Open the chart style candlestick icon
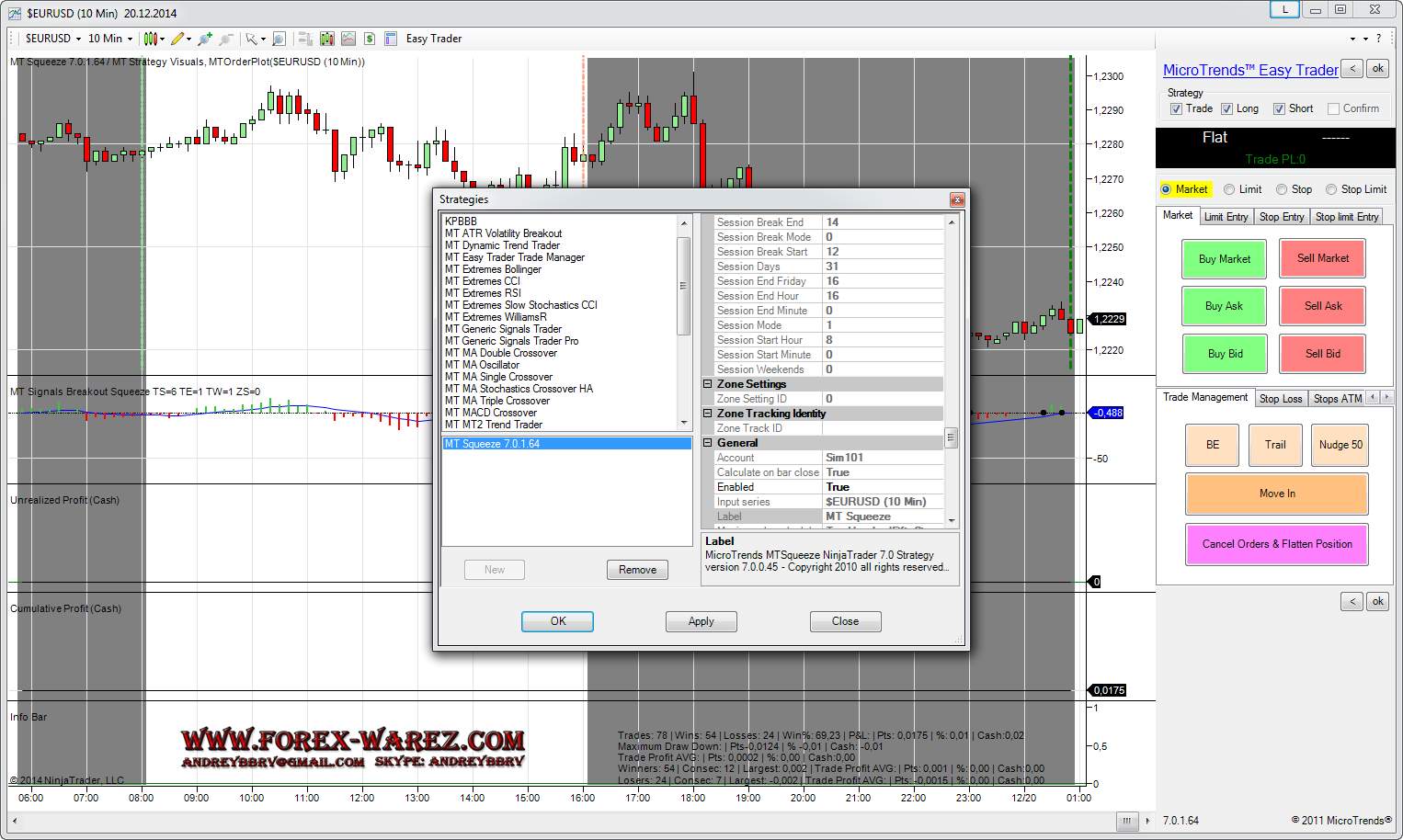 click(x=151, y=39)
